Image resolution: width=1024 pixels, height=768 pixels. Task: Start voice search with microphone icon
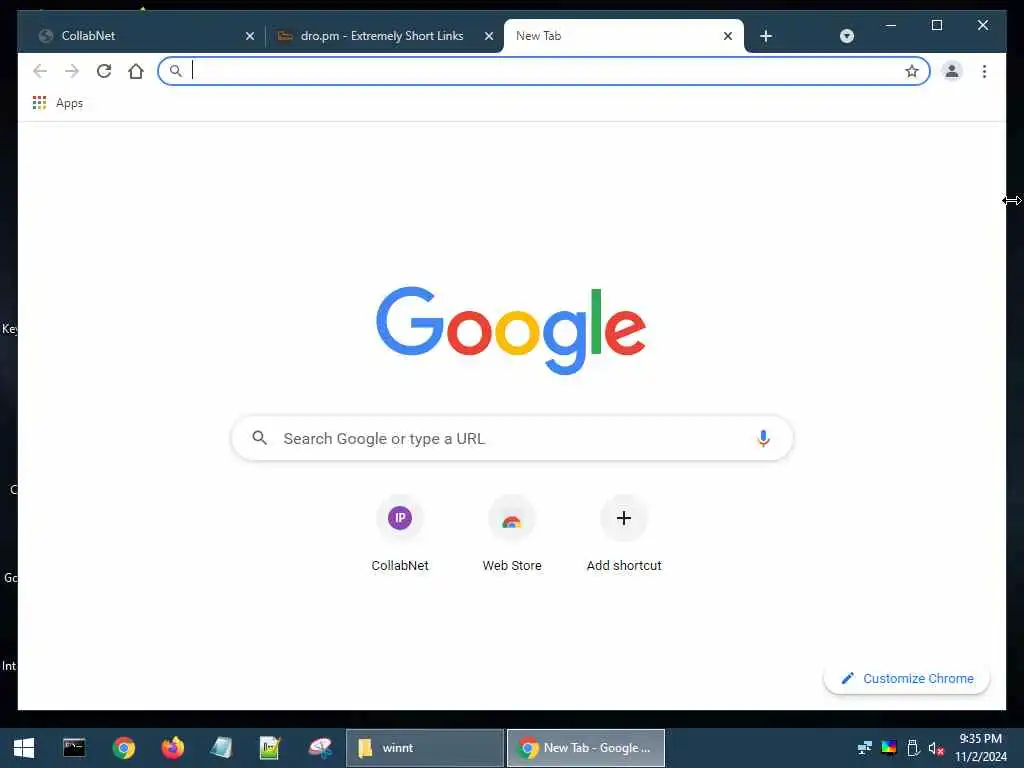pyautogui.click(x=763, y=438)
